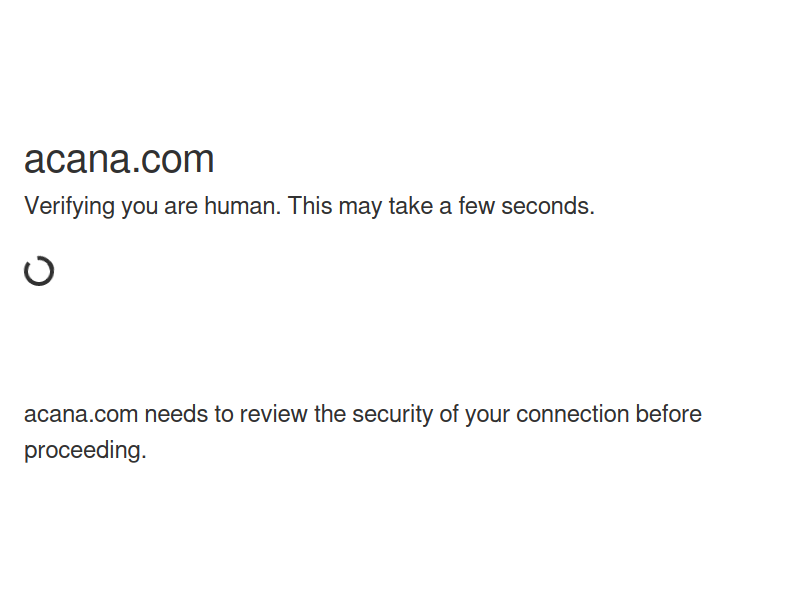800x600 pixels.
Task: Click the word 'proceeding.' in the last line
Action: click(x=85, y=451)
